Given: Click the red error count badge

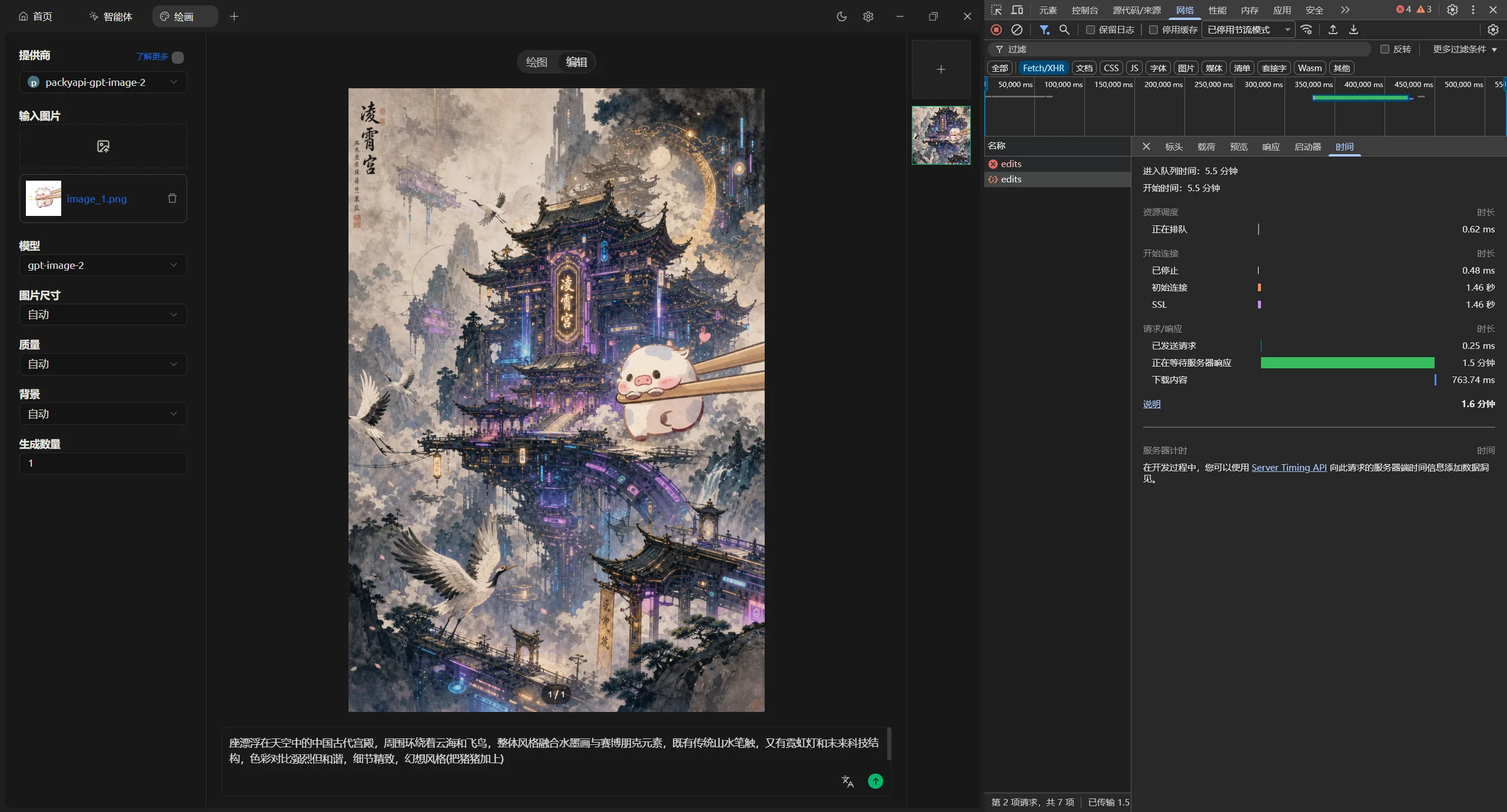Looking at the screenshot, I should (1403, 9).
